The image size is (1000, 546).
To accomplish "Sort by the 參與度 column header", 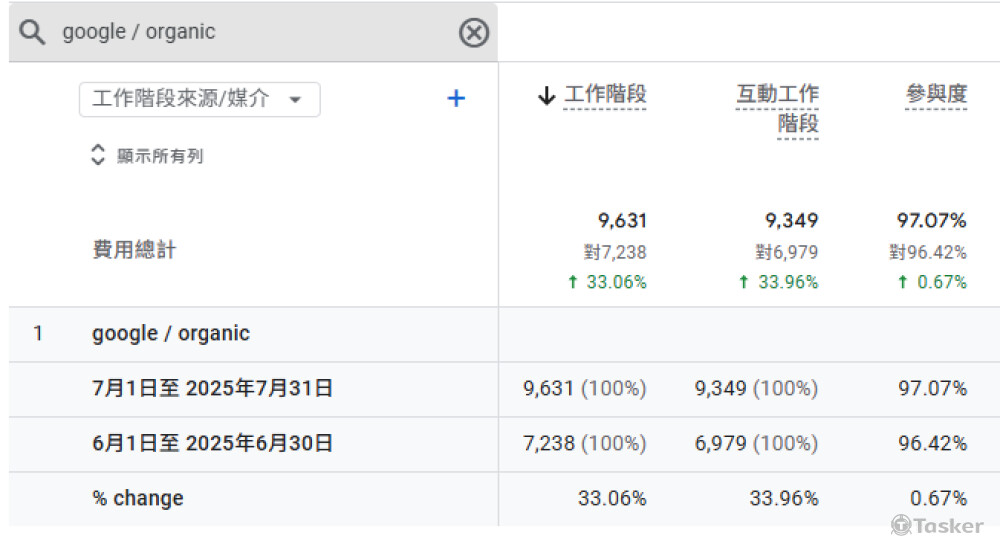I will (936, 94).
